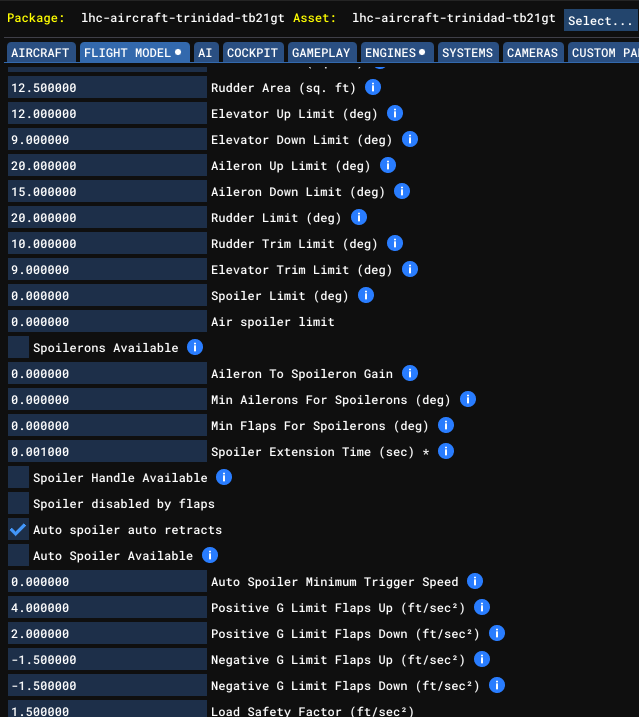The height and width of the screenshot is (717, 639).
Task: Click the Rudder Limit (deg) input
Action: click(x=107, y=218)
